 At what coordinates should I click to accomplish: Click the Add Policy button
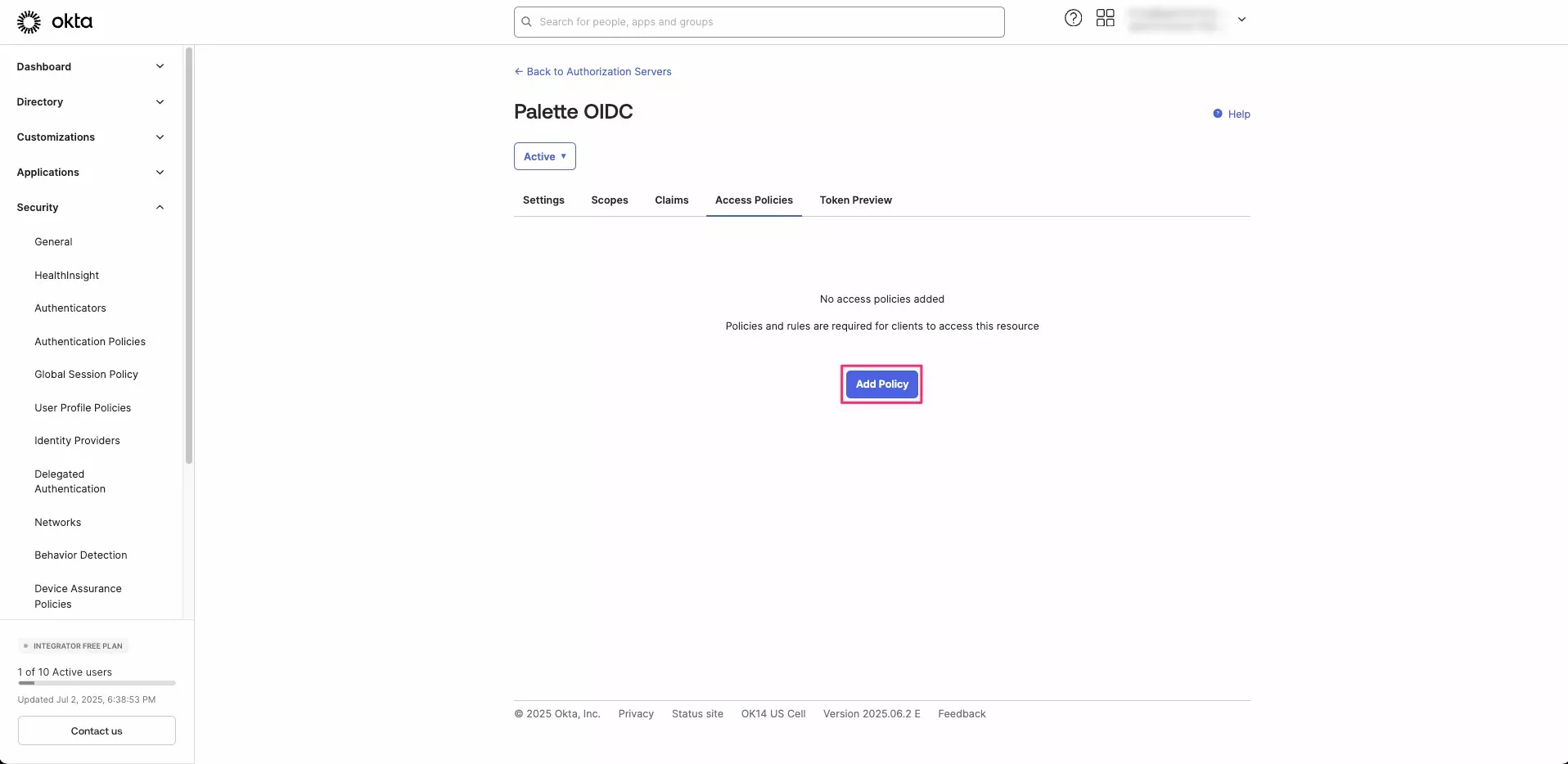(x=881, y=384)
